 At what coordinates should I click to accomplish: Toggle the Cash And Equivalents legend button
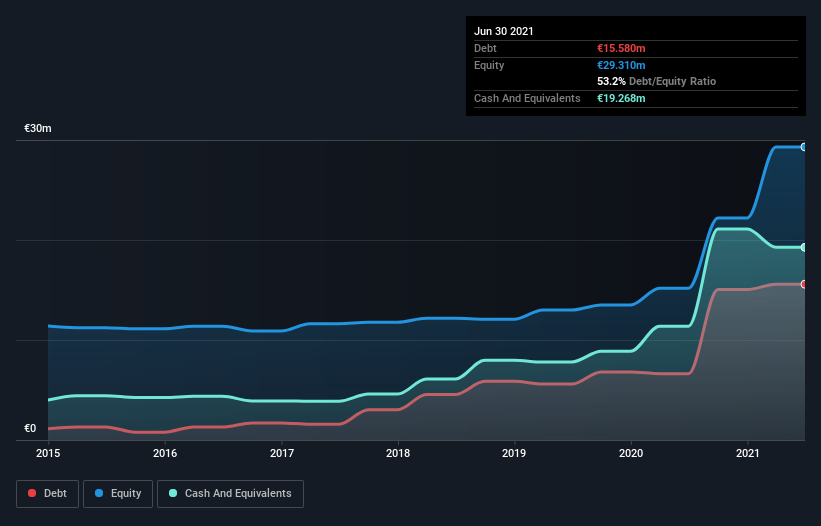pyautogui.click(x=230, y=494)
